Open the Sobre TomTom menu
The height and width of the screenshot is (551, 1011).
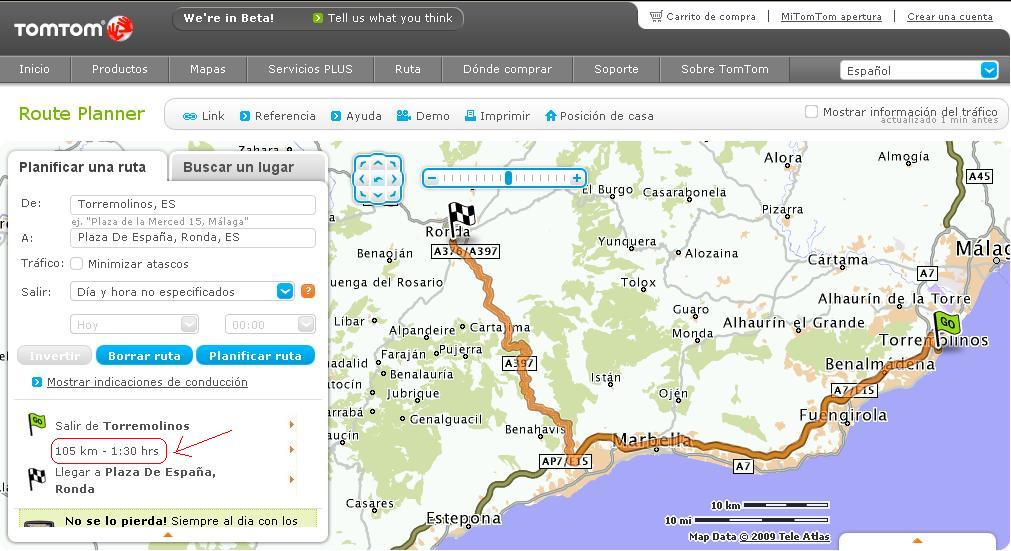click(725, 69)
